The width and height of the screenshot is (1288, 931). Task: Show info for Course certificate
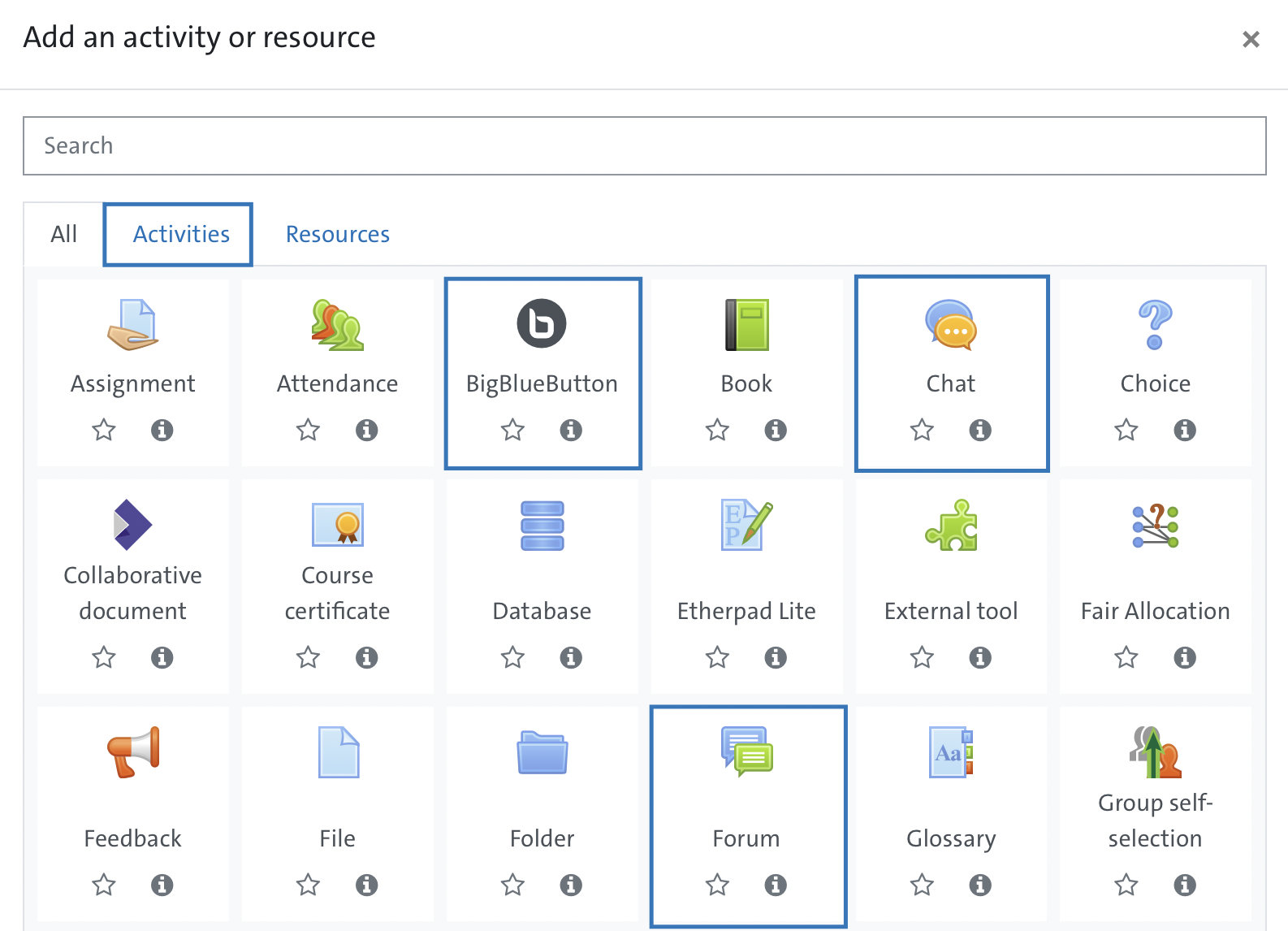click(366, 657)
